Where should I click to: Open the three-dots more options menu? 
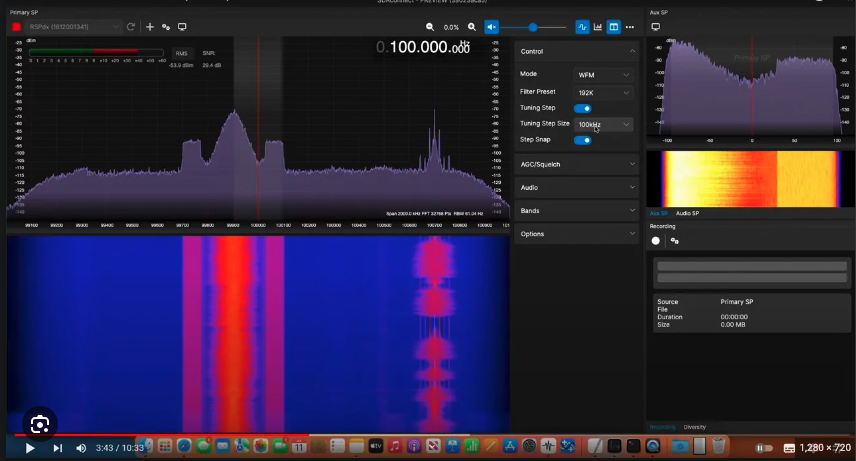[630, 27]
